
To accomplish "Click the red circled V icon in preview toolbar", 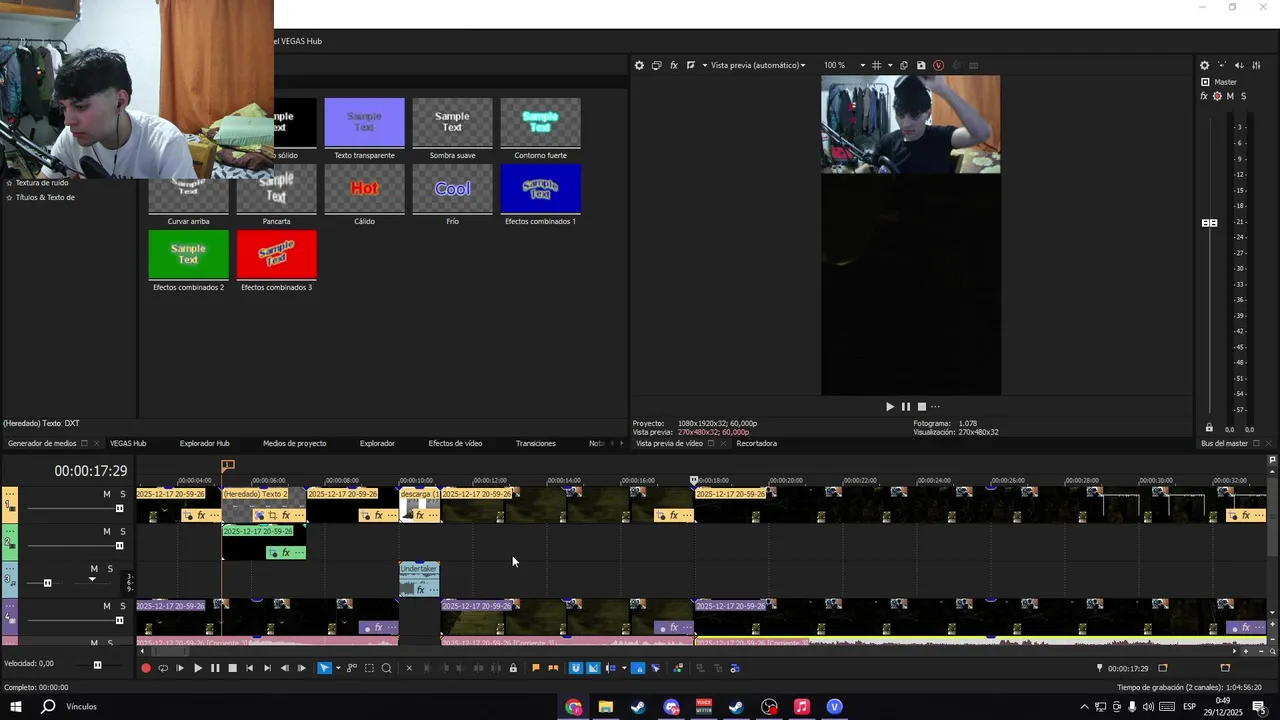I will coord(938,65).
